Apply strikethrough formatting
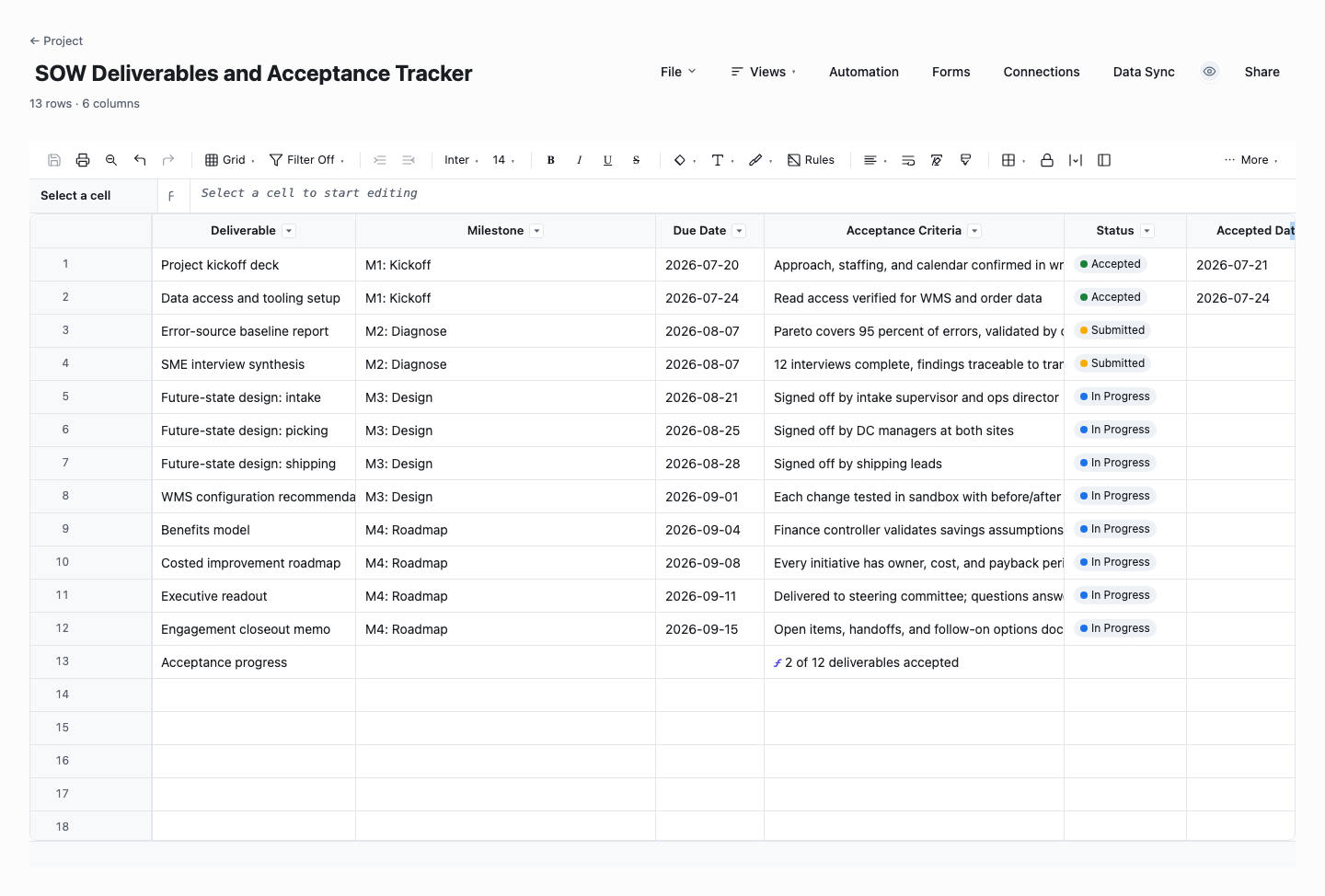This screenshot has width=1325, height=896. (x=636, y=160)
